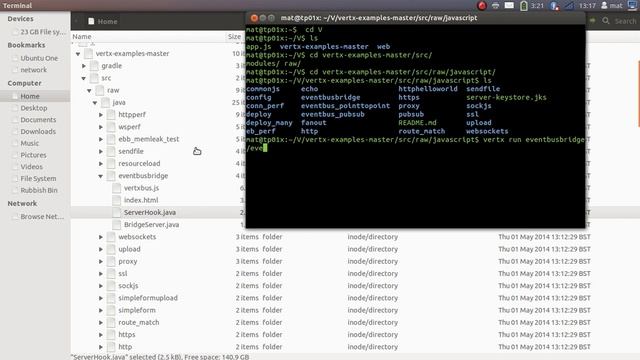Collapse the java folder node
The image size is (640, 360).
(95, 102)
